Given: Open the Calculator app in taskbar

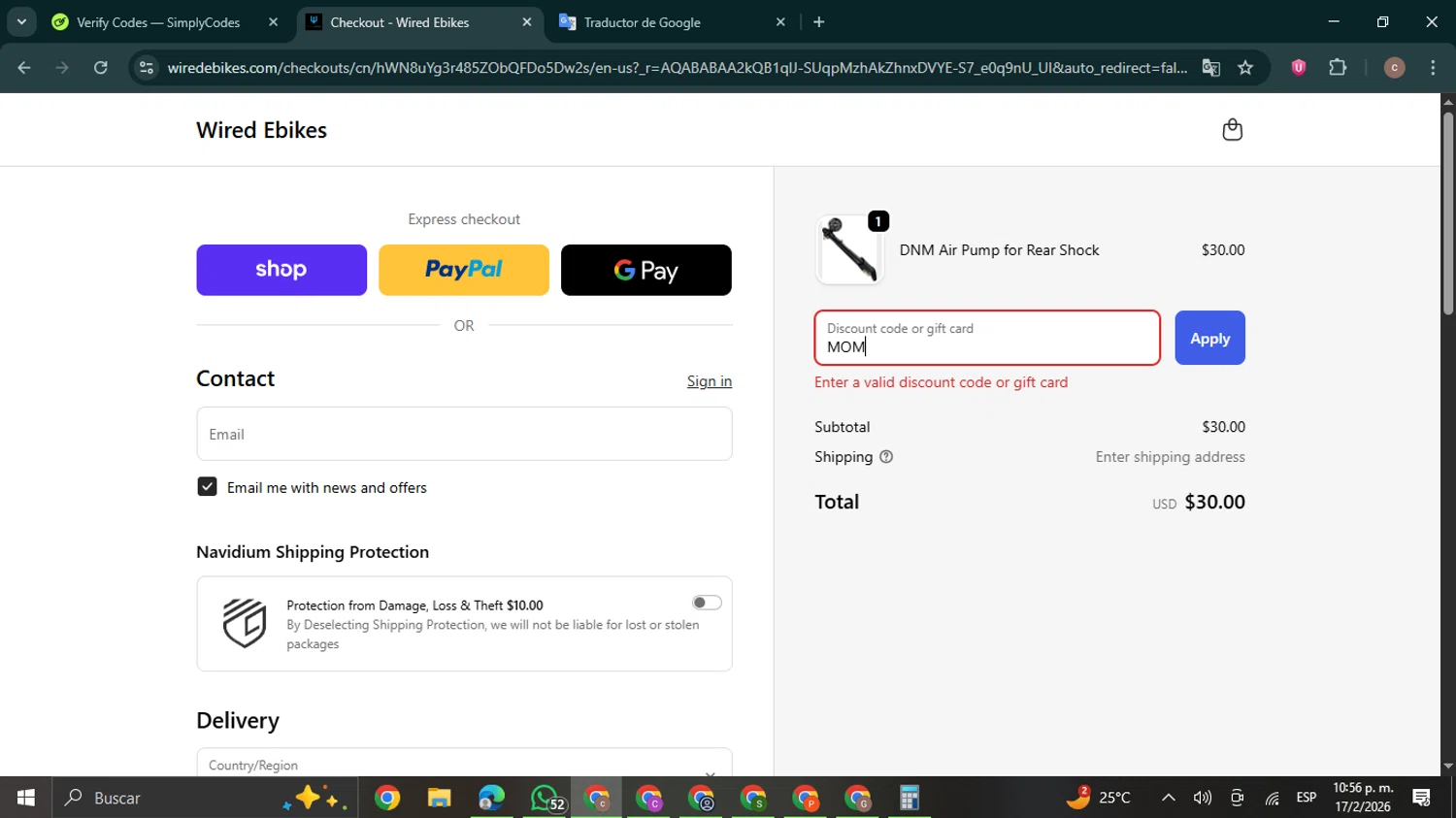Looking at the screenshot, I should pos(910,798).
